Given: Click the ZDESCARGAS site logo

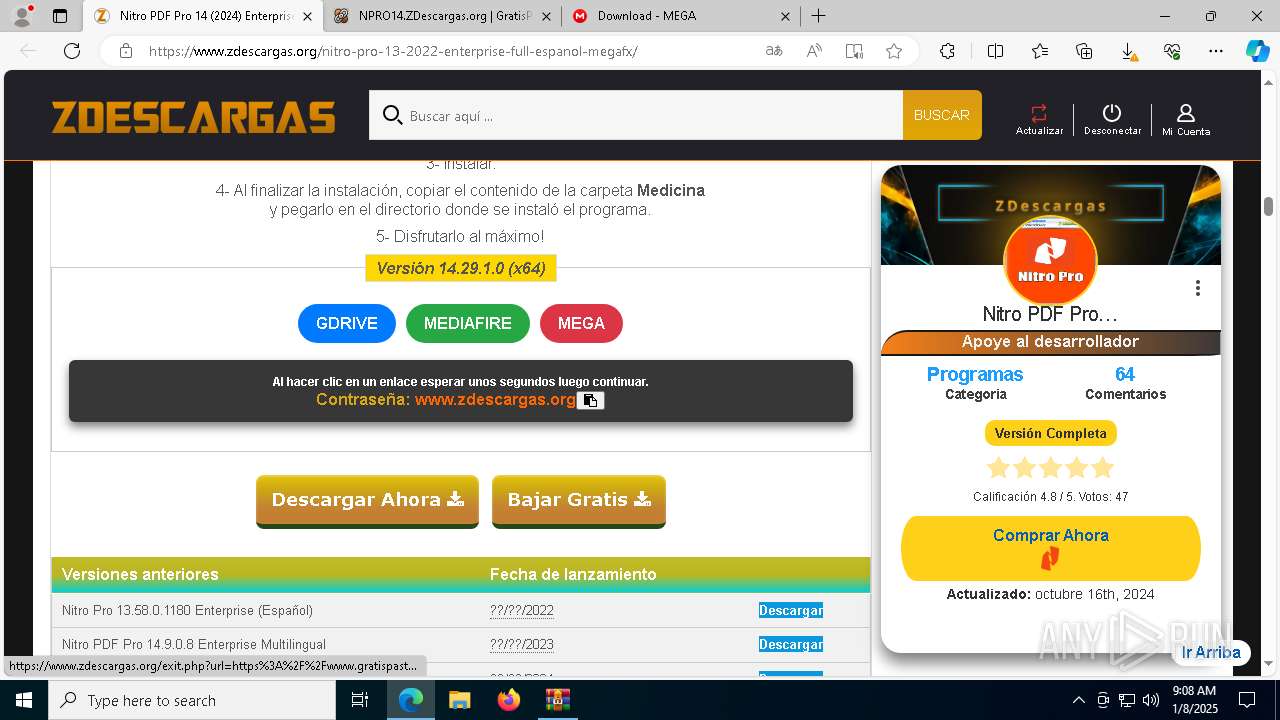Looking at the screenshot, I should 194,117.
